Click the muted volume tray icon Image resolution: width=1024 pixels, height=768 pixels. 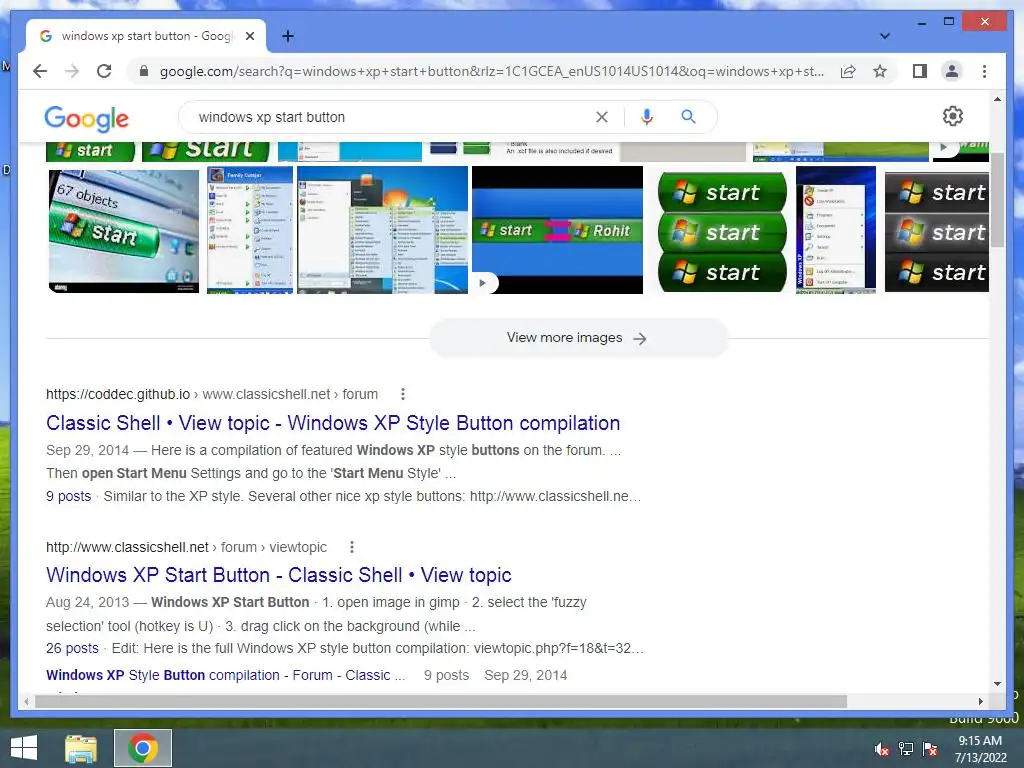882,749
